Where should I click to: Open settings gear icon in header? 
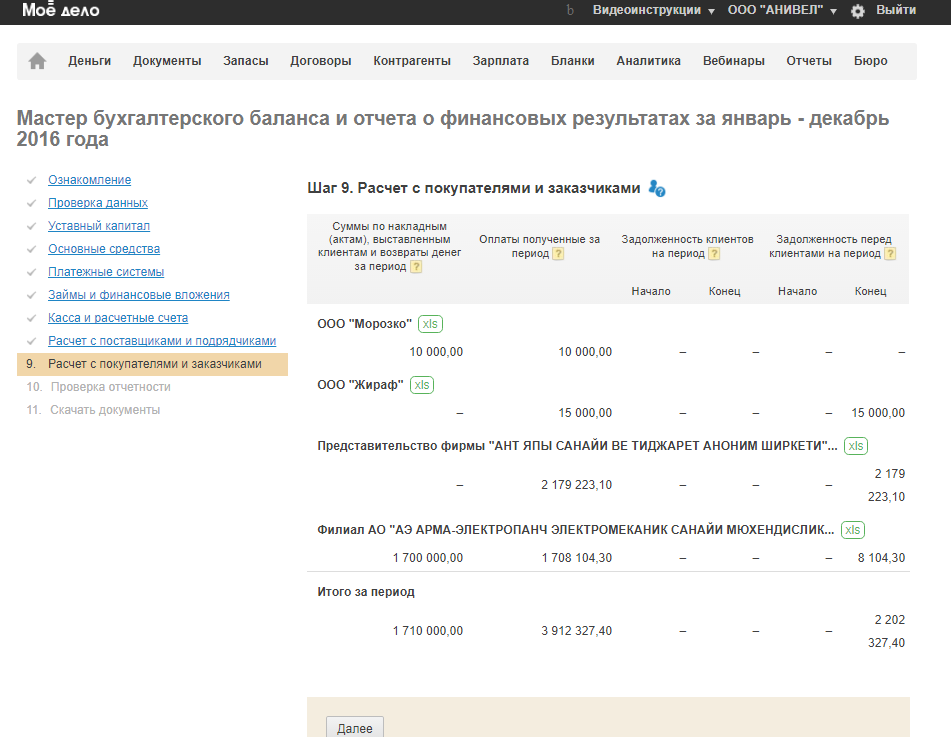point(857,11)
